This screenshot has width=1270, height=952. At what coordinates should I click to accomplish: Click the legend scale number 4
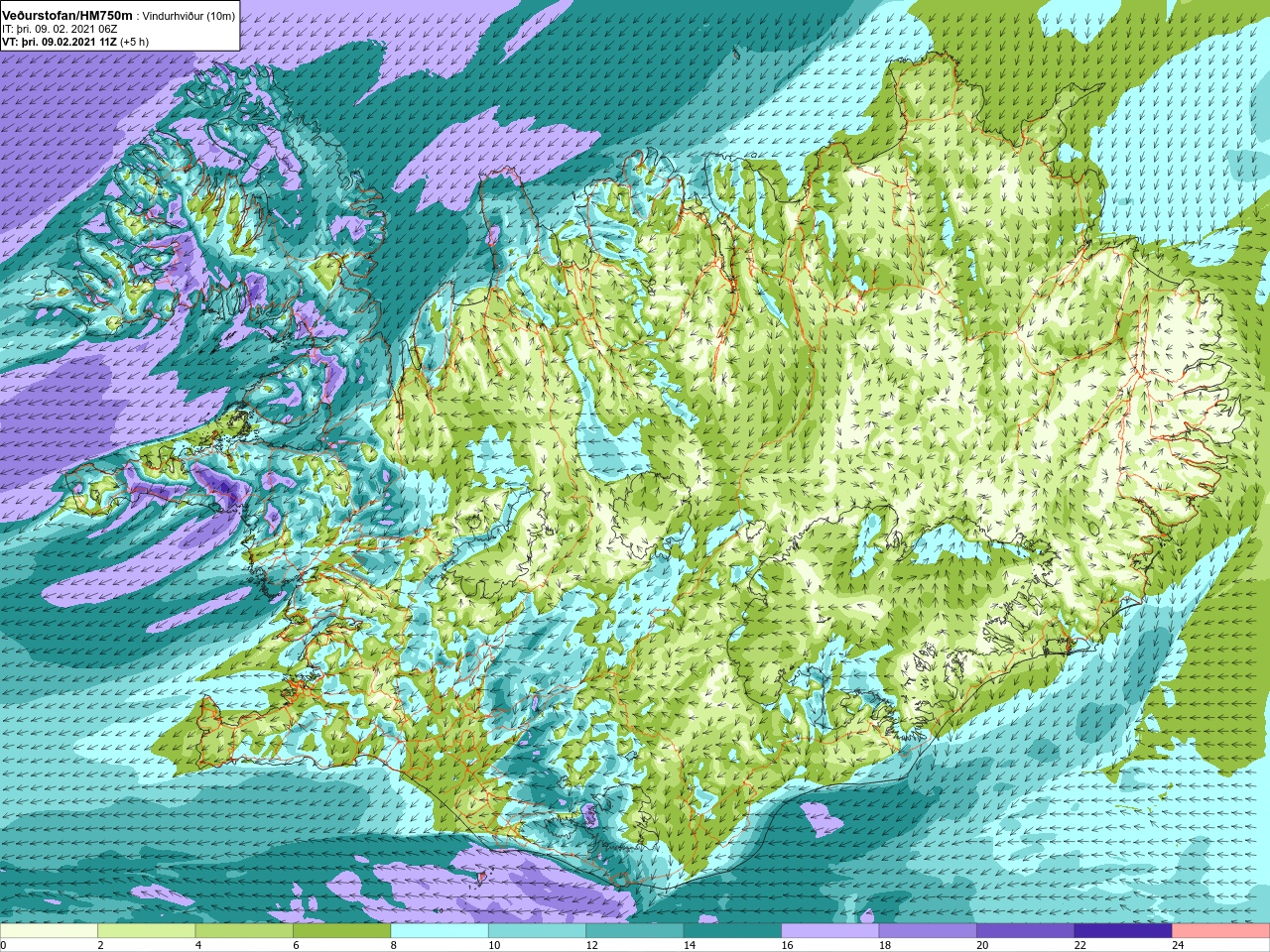198,945
